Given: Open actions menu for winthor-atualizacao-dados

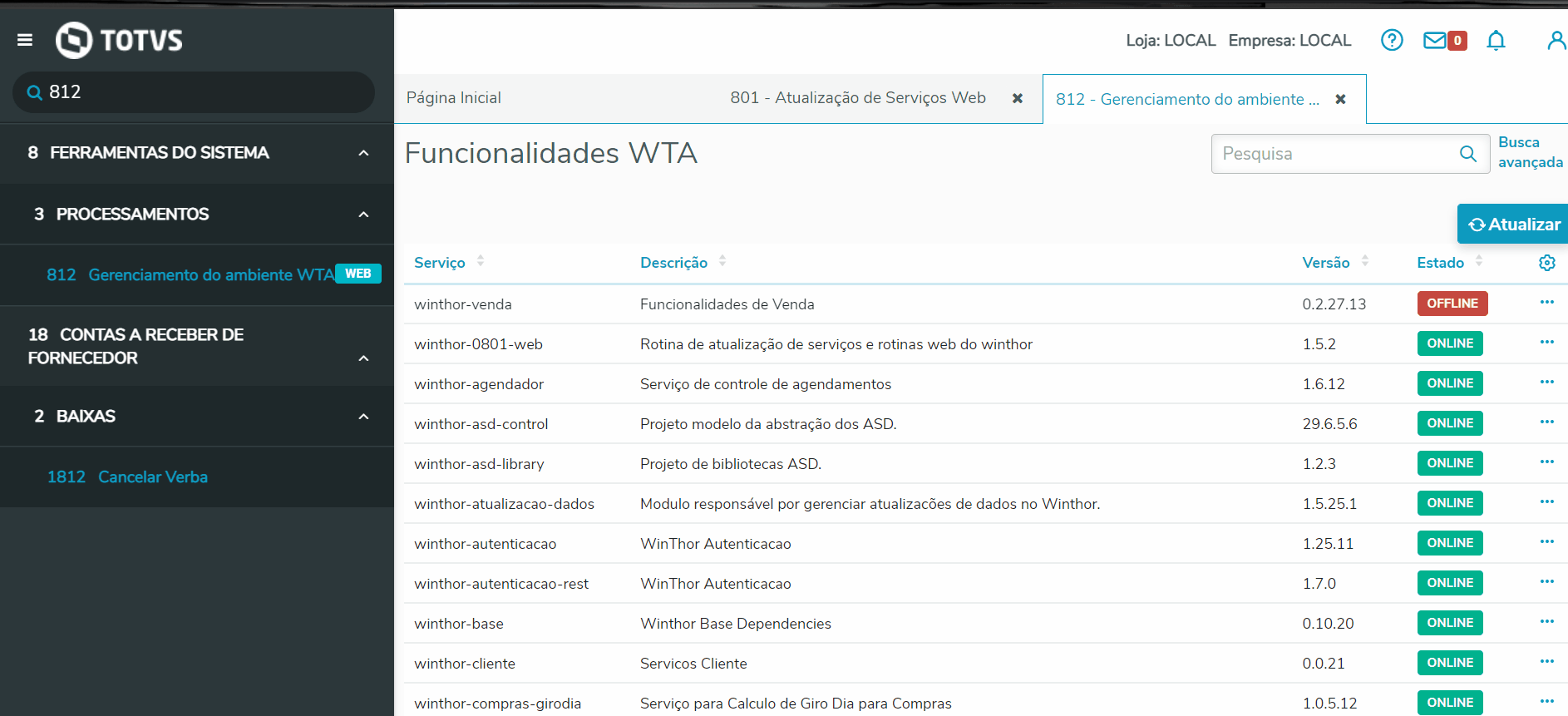Looking at the screenshot, I should point(1547,502).
